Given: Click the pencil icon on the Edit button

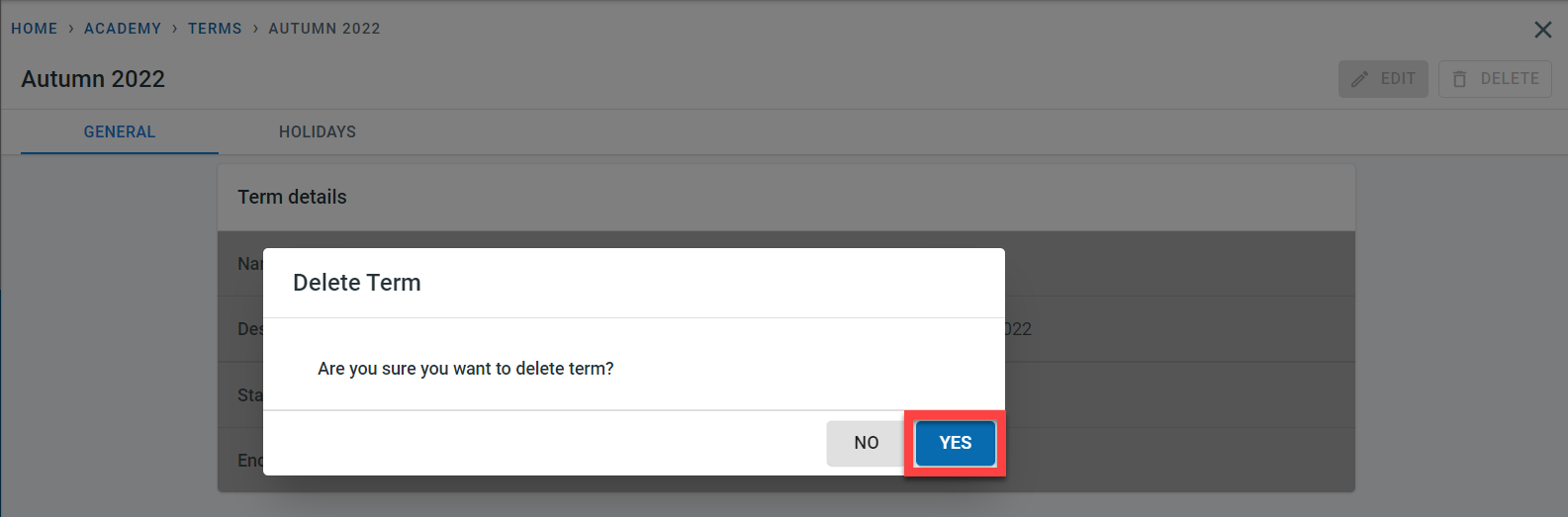Looking at the screenshot, I should coord(1360,79).
